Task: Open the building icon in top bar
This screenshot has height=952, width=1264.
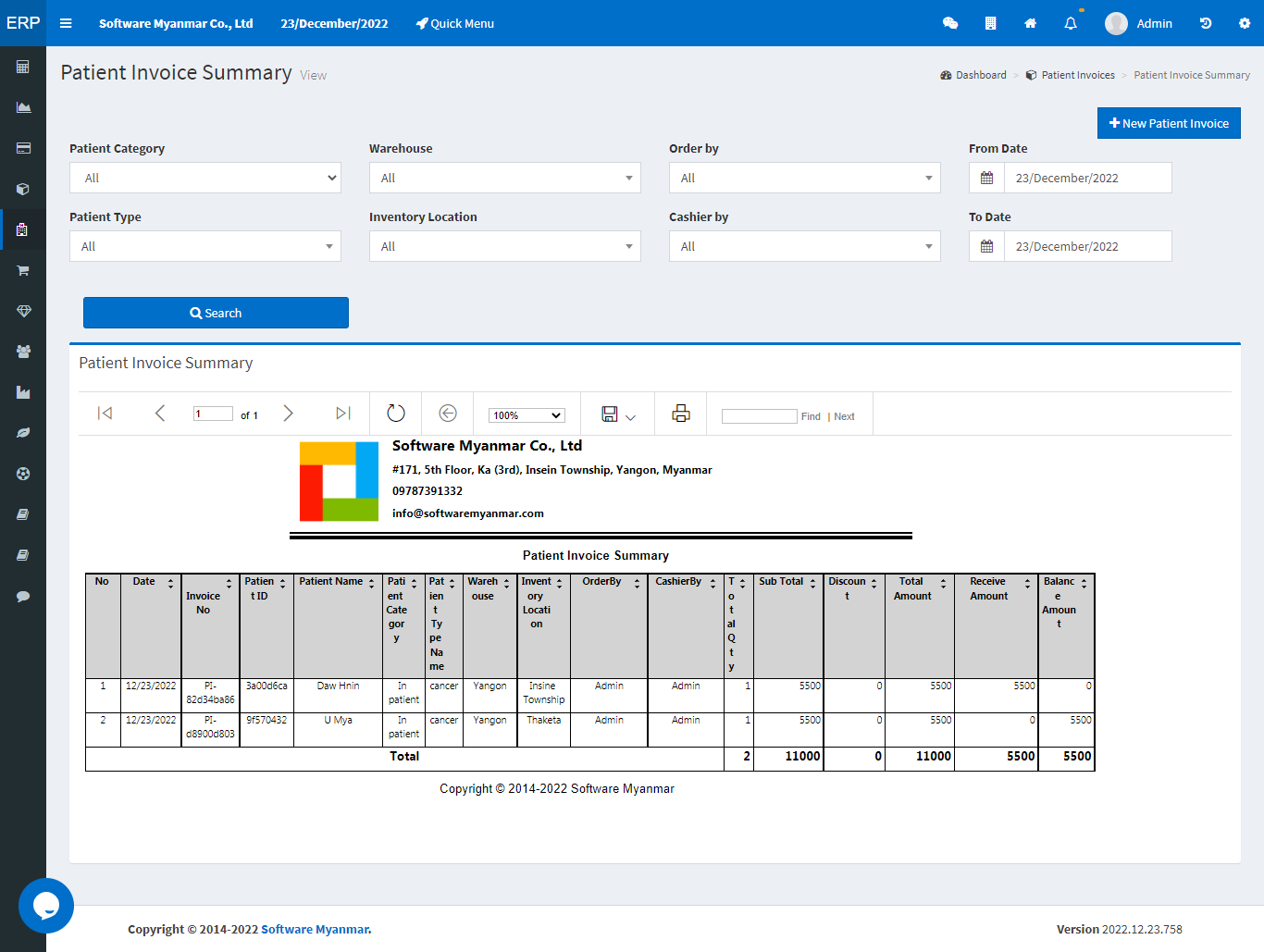Action: tap(990, 23)
